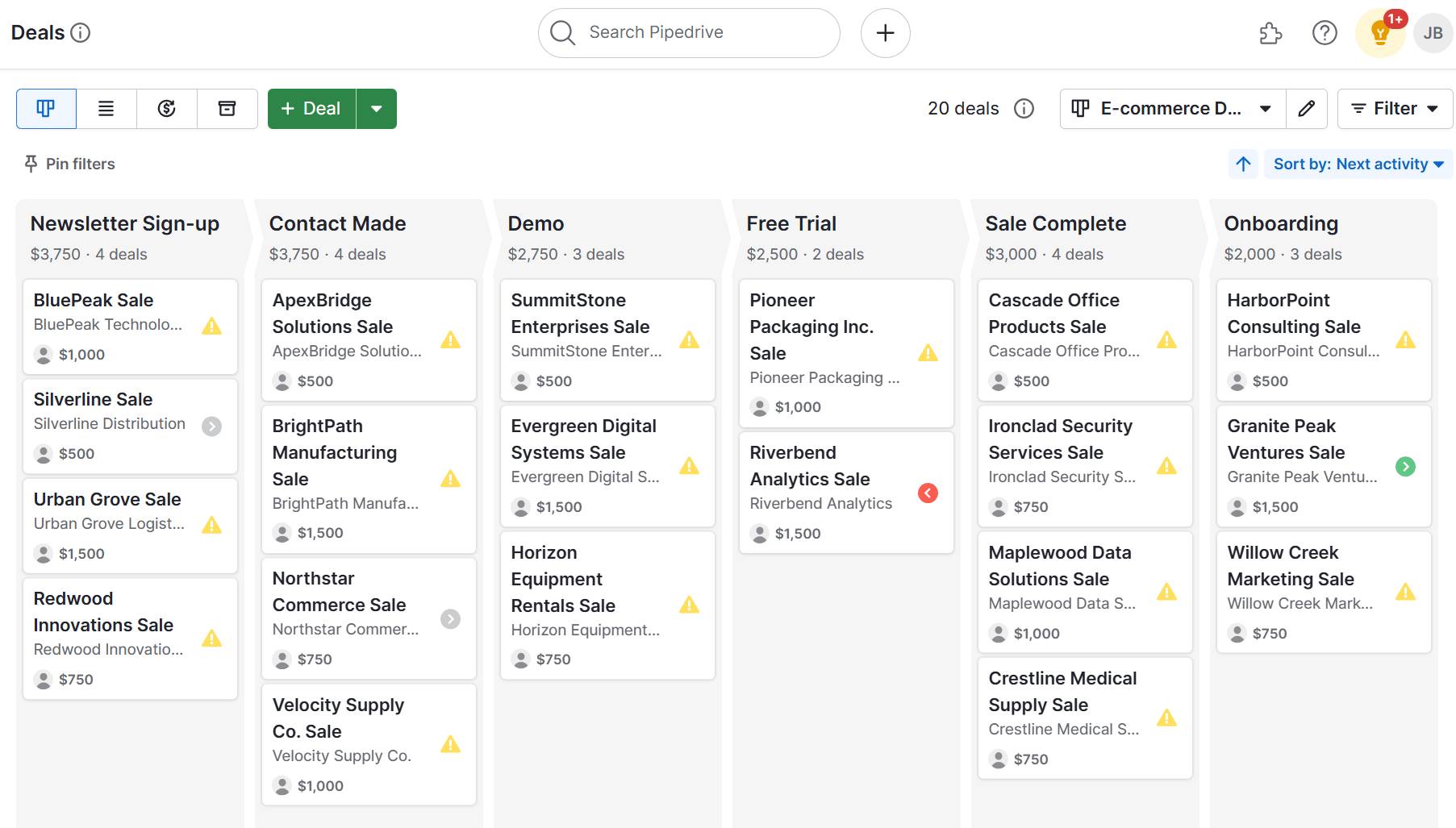This screenshot has width=1456, height=828.
Task: Switch to deals list view
Action: point(106,109)
